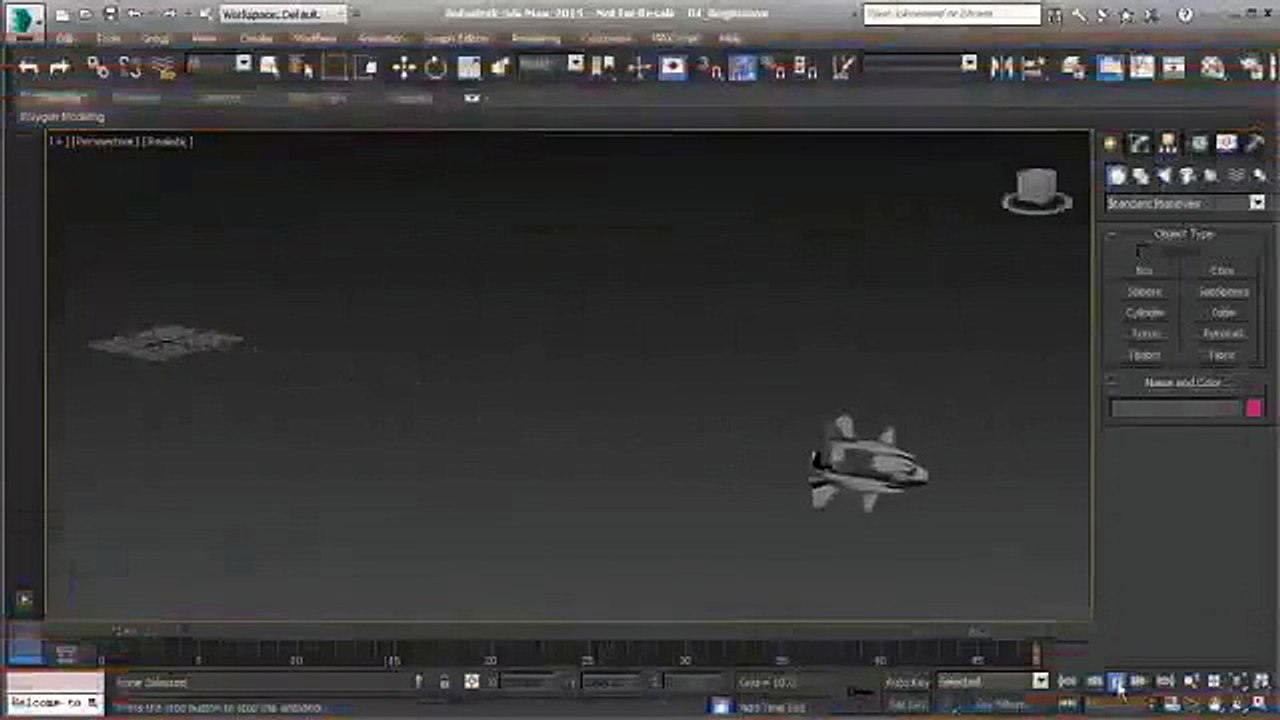Viewport: 1280px width, 720px height.
Task: Click the Sphere object type button
Action: [x=1145, y=292]
